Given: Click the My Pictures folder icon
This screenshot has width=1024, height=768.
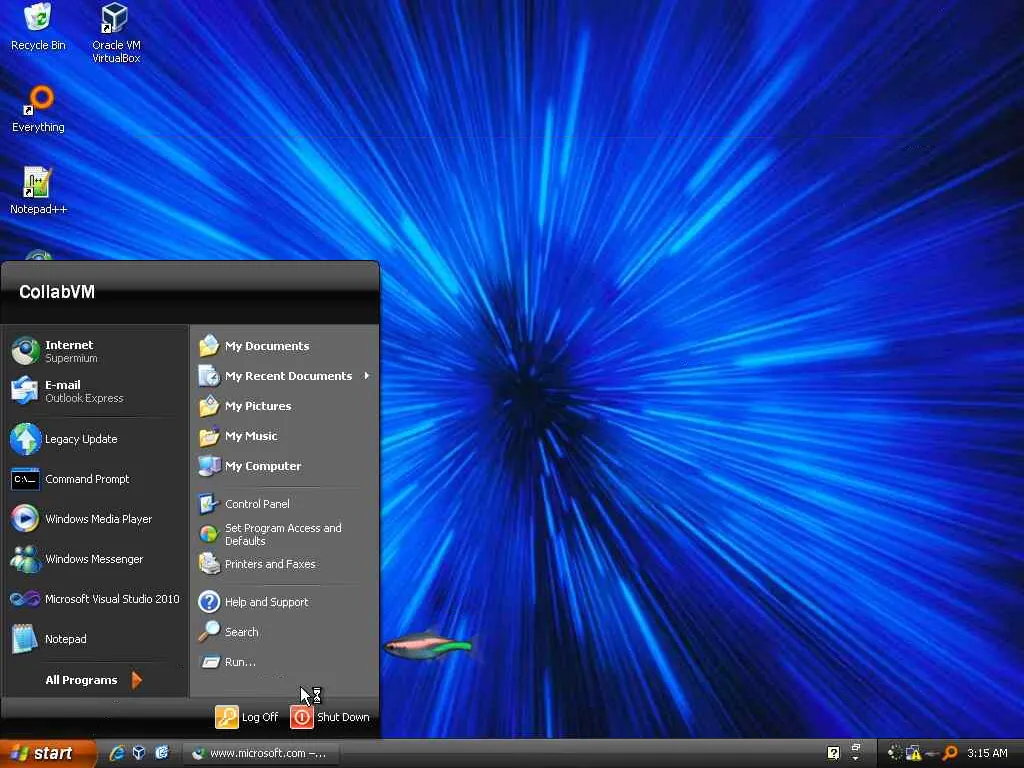Looking at the screenshot, I should (209, 406).
